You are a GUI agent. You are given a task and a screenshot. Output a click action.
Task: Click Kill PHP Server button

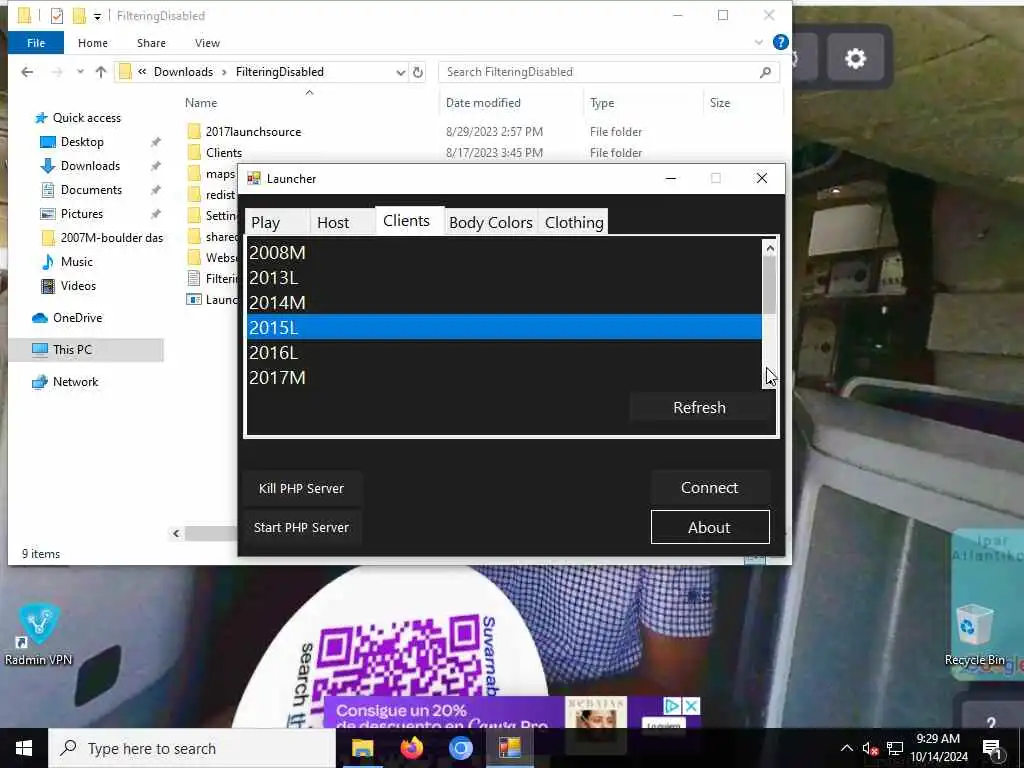pyautogui.click(x=301, y=488)
